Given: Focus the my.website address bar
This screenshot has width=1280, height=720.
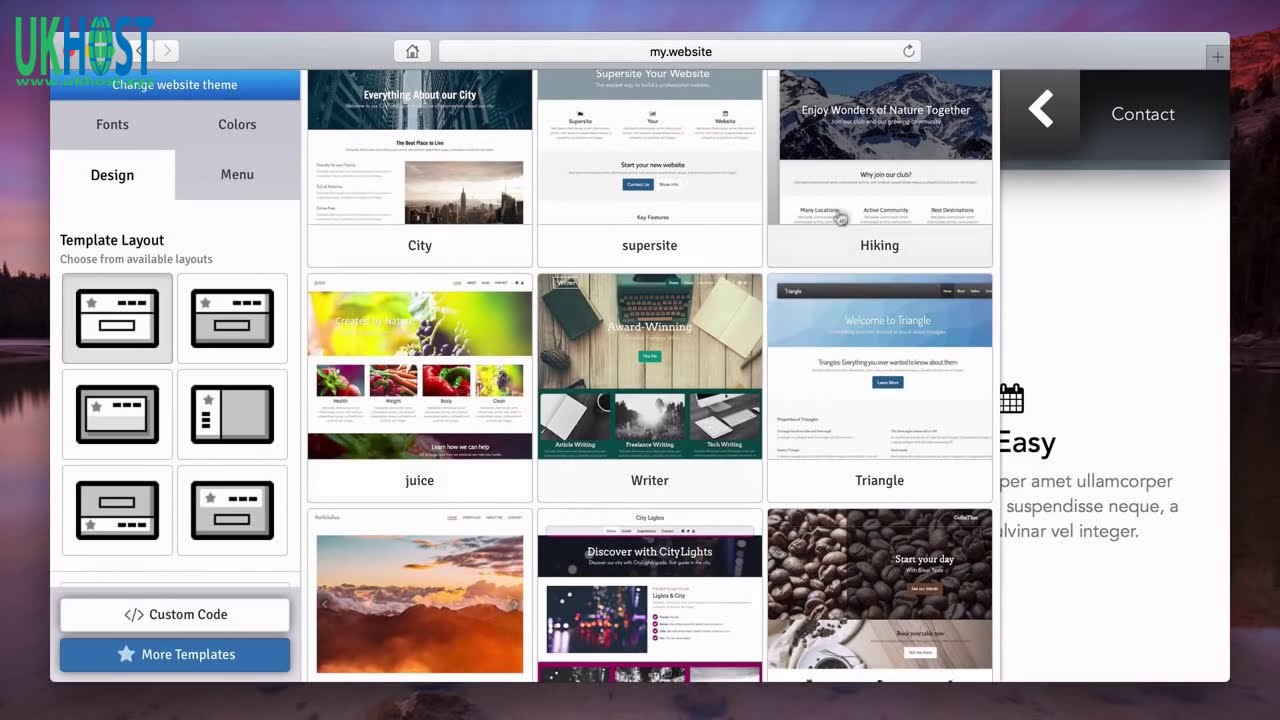Looking at the screenshot, I should click(x=680, y=51).
